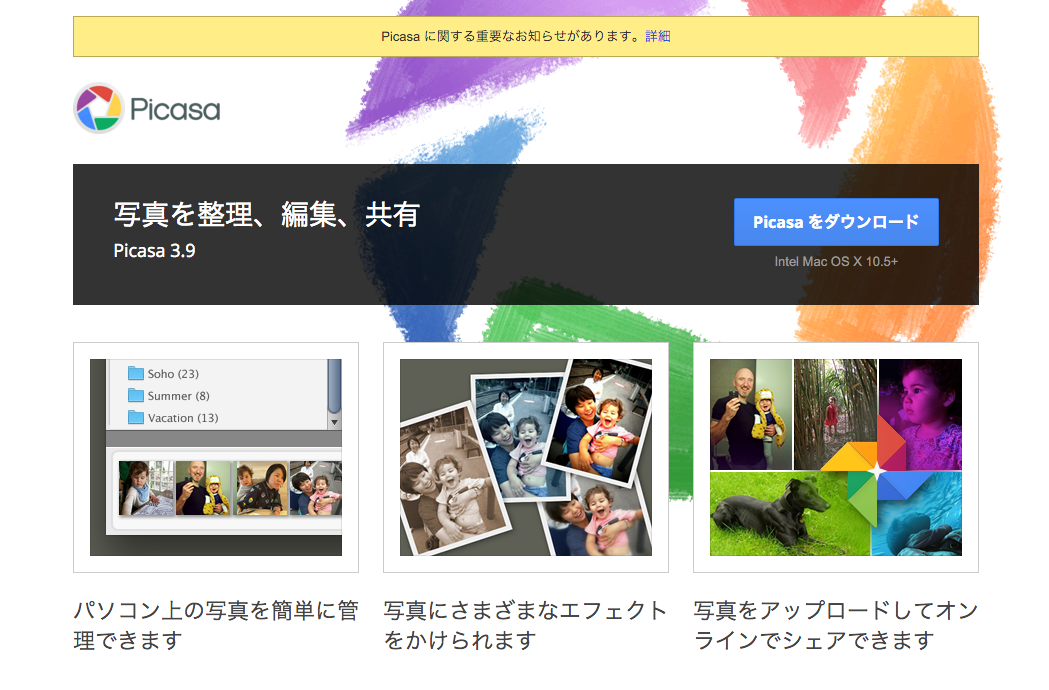Click the 写真を整理、編集、共有 headline
Screen dimensions: 1049x690
(266, 215)
